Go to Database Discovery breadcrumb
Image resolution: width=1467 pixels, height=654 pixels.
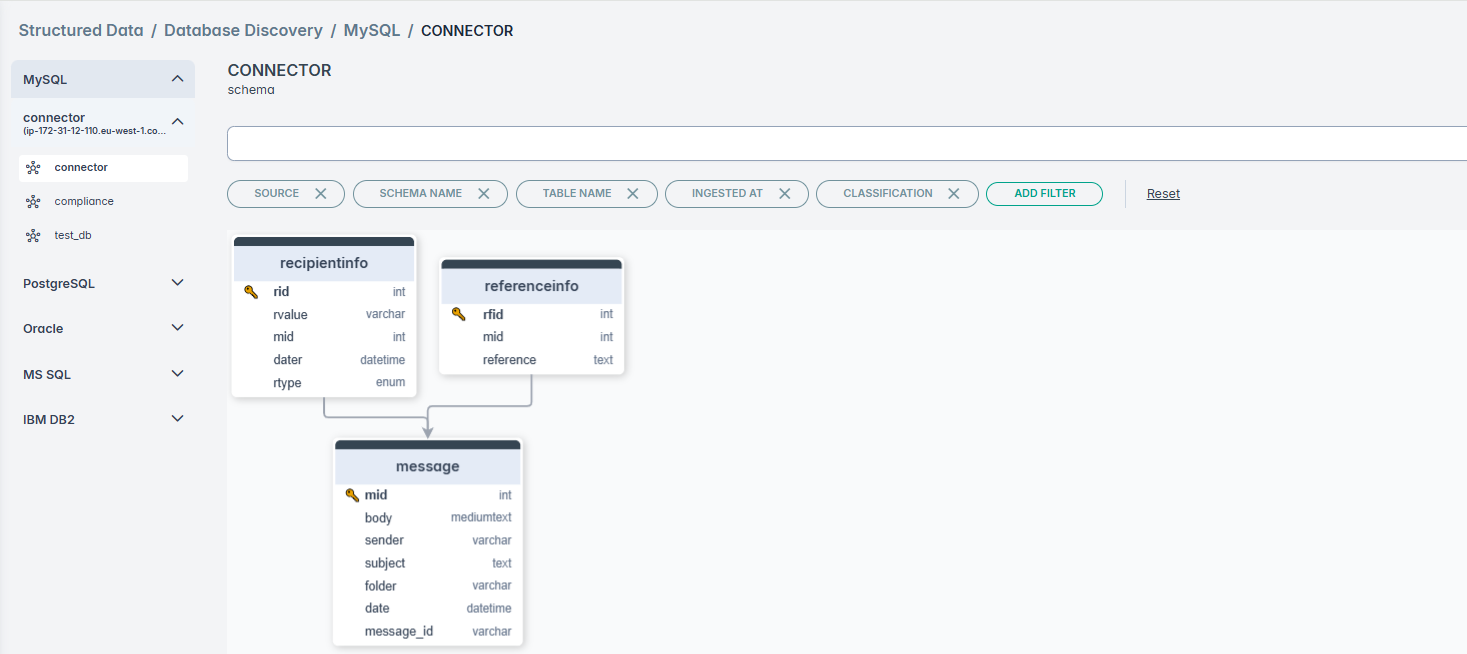[243, 31]
